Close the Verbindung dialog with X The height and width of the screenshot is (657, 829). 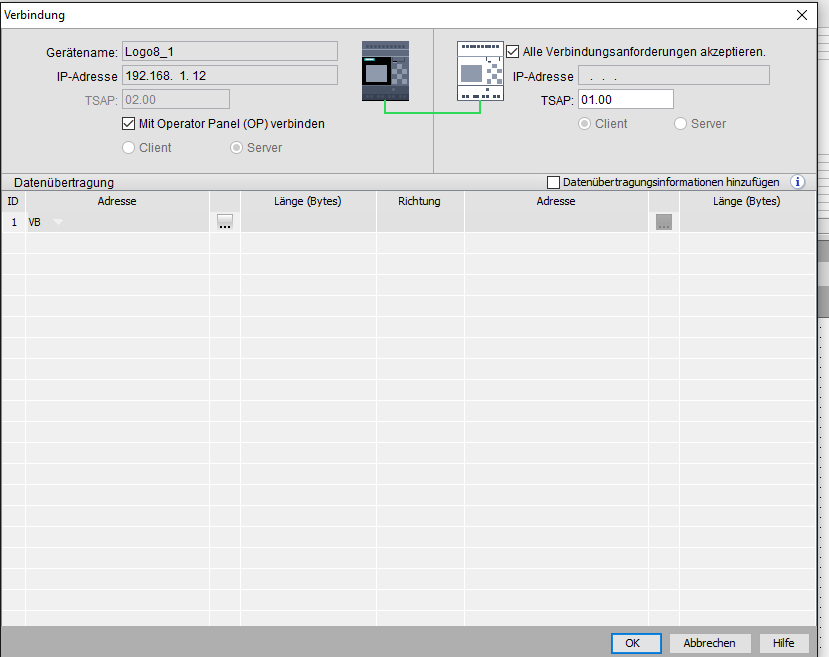(801, 15)
